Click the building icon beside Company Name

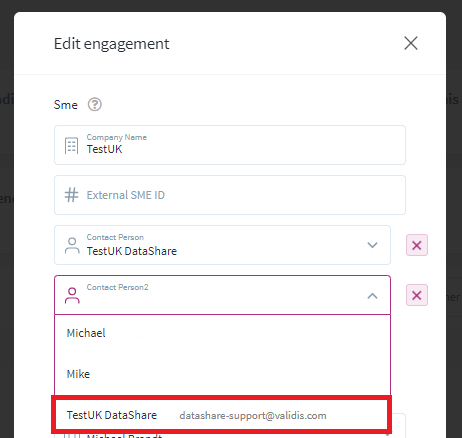71,146
